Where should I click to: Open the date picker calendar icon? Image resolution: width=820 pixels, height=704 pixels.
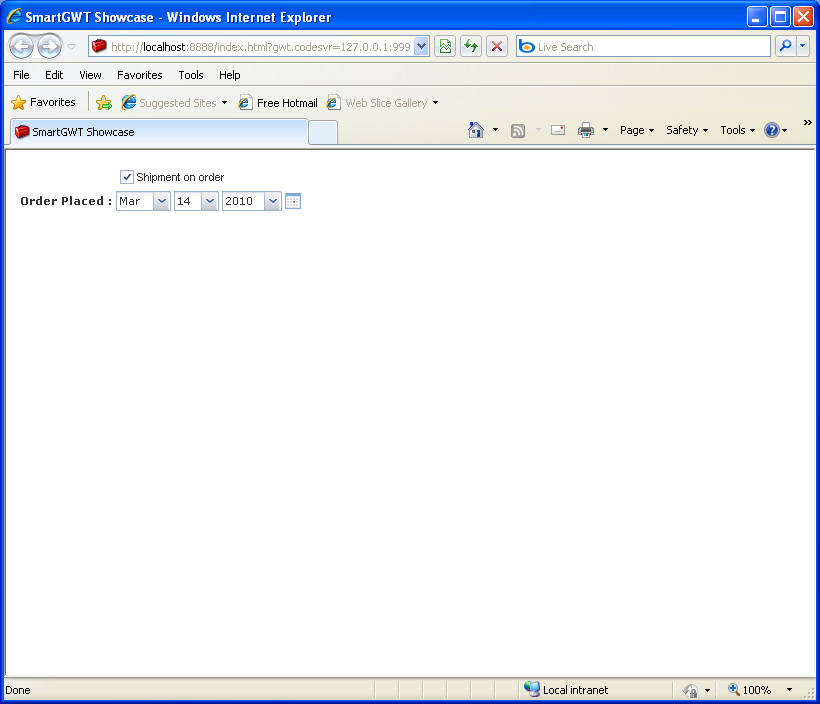click(293, 201)
